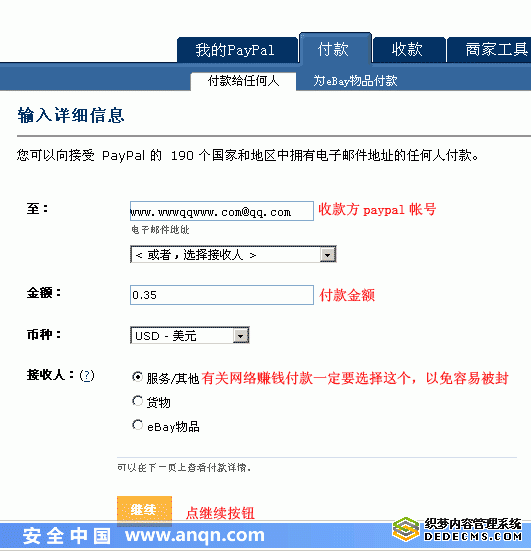The image size is (531, 551).
Task: Open the 商家工具 tab
Action: (490, 50)
